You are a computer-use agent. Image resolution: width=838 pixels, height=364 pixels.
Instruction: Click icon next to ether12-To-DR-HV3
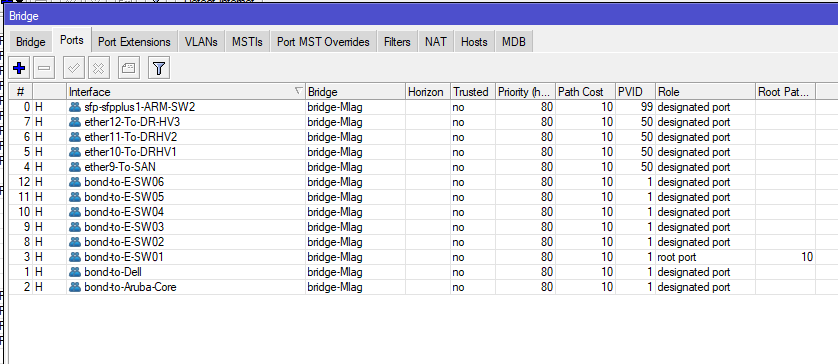[x=75, y=122]
